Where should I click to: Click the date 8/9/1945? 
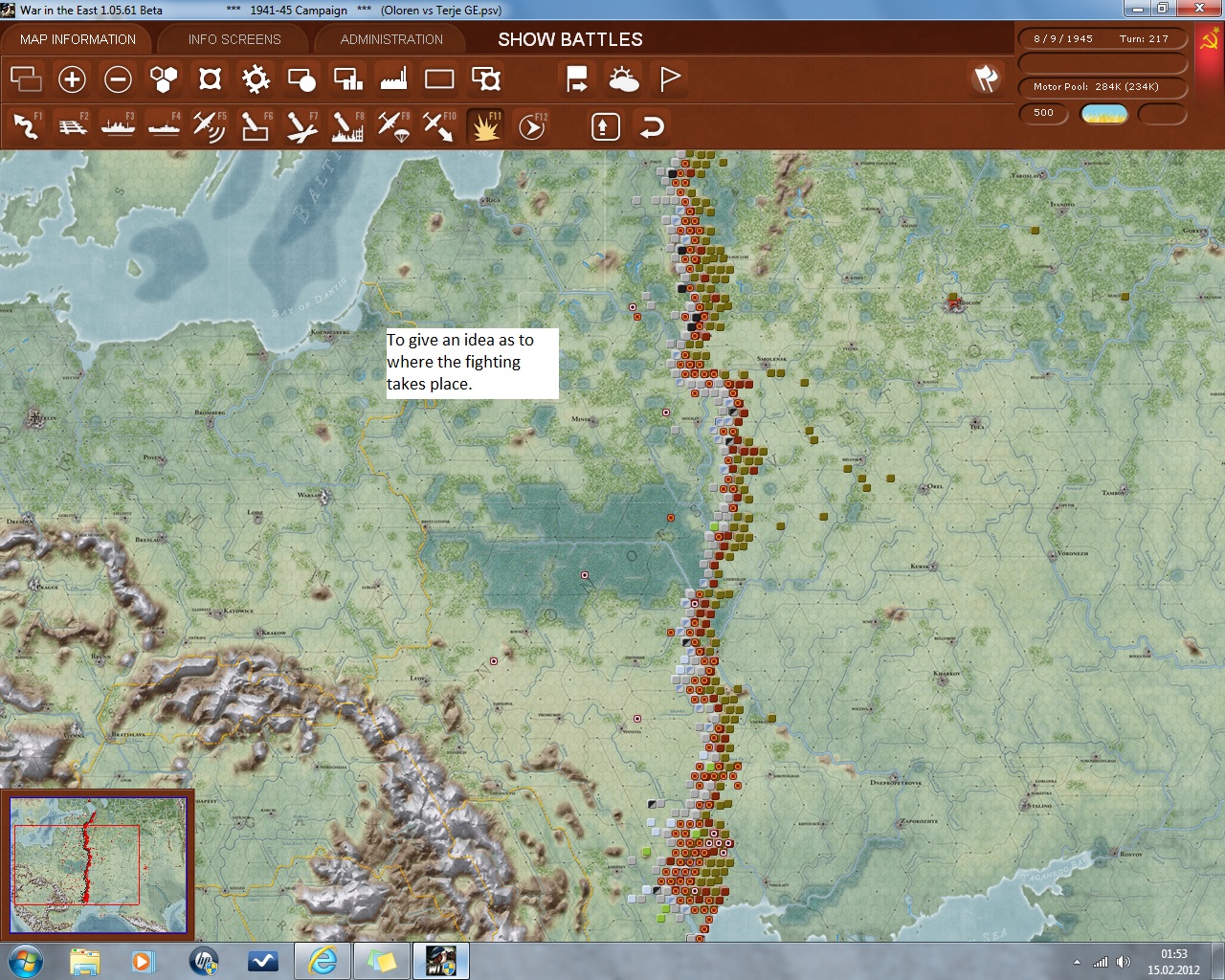click(x=1062, y=39)
